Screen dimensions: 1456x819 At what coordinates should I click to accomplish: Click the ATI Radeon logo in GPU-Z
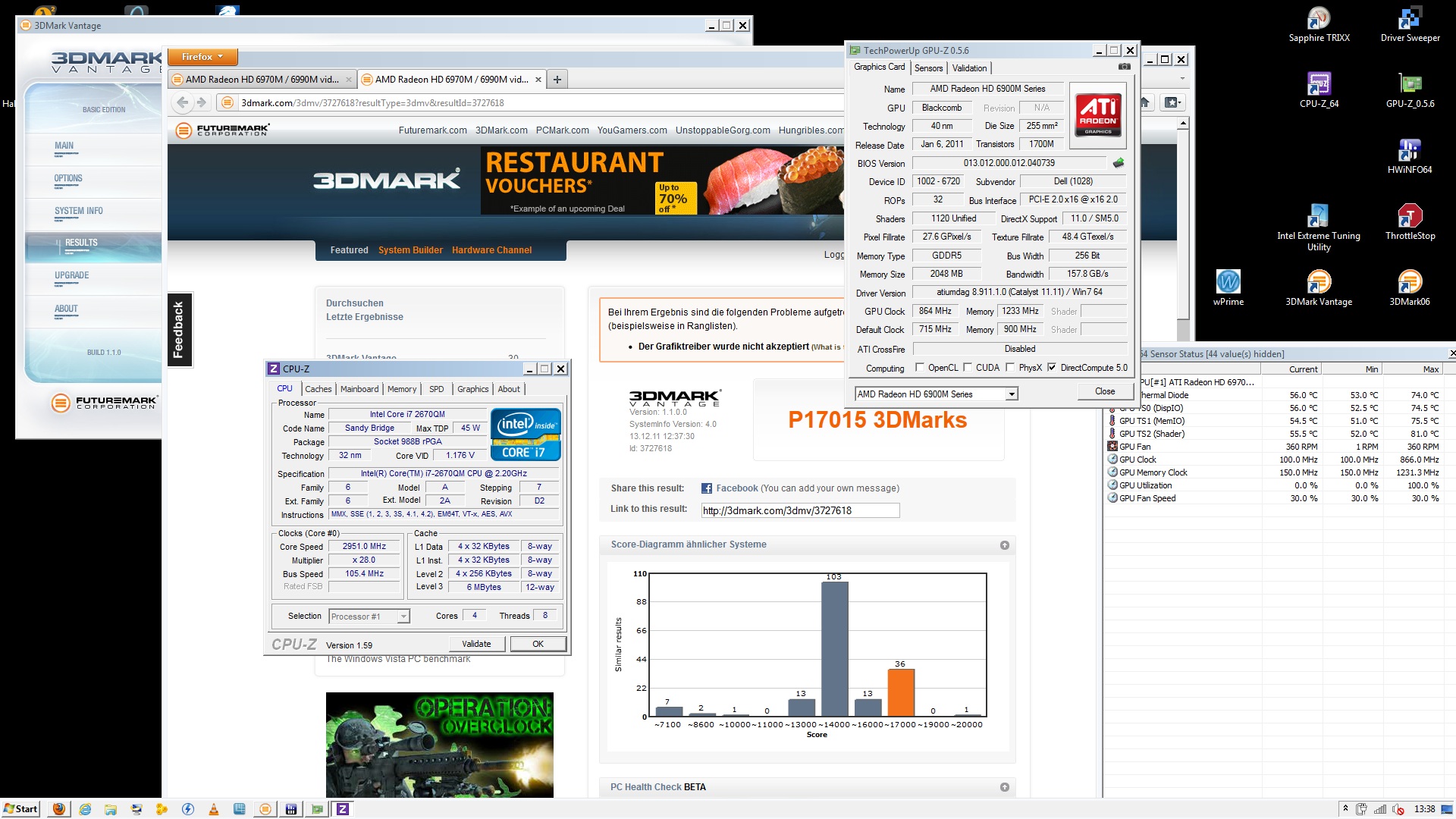[x=1097, y=115]
